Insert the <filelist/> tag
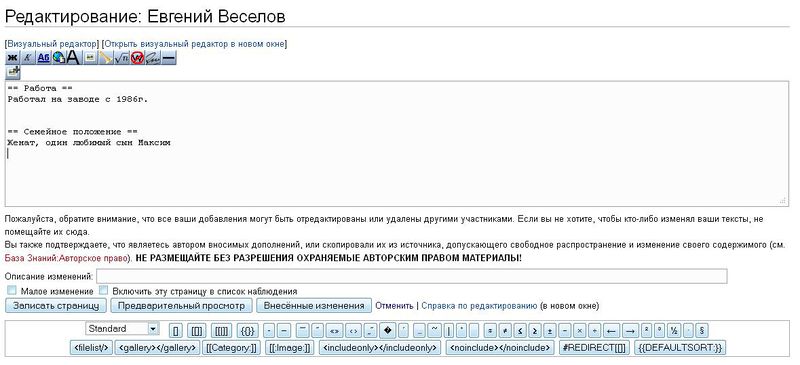This screenshot has width=800, height=365. click(91, 348)
